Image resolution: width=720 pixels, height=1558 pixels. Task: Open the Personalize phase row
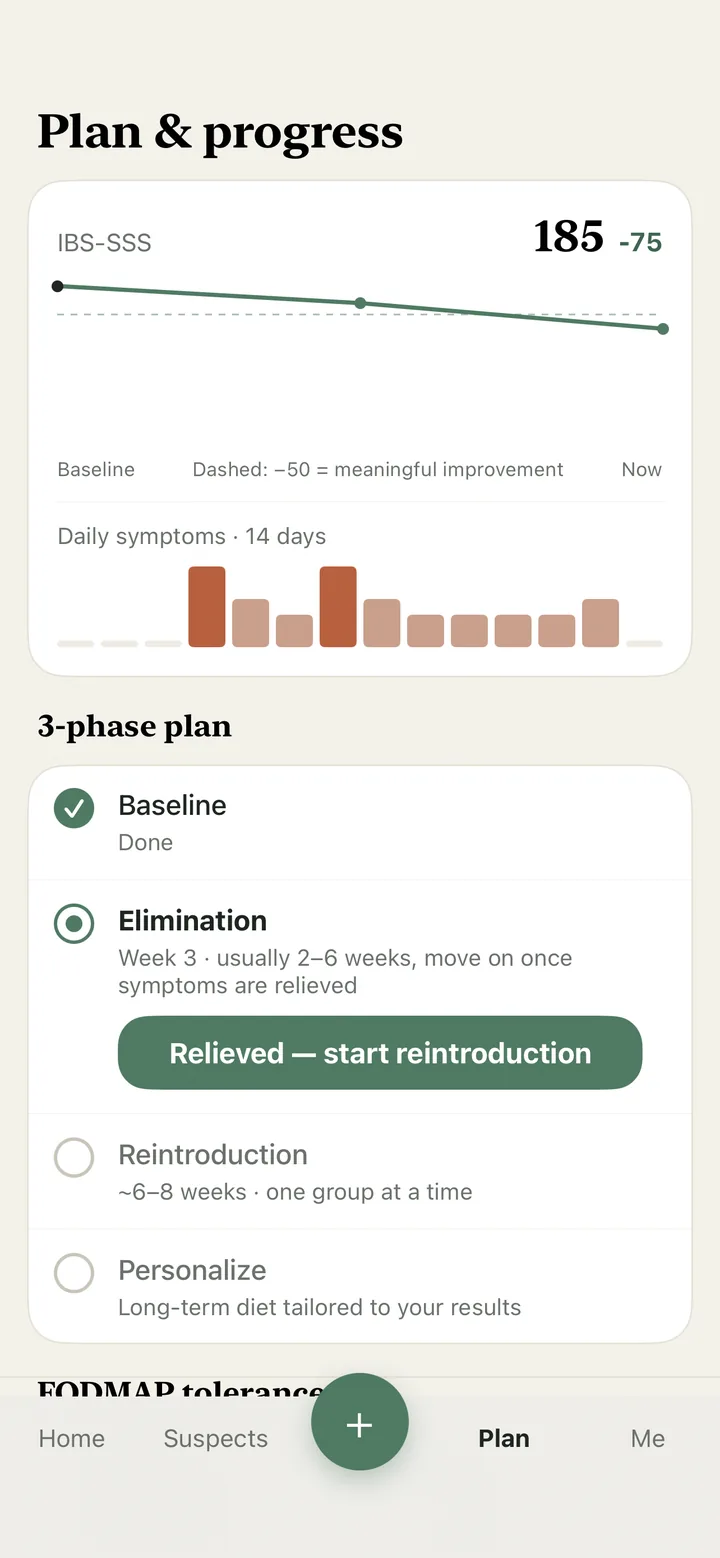360,1286
